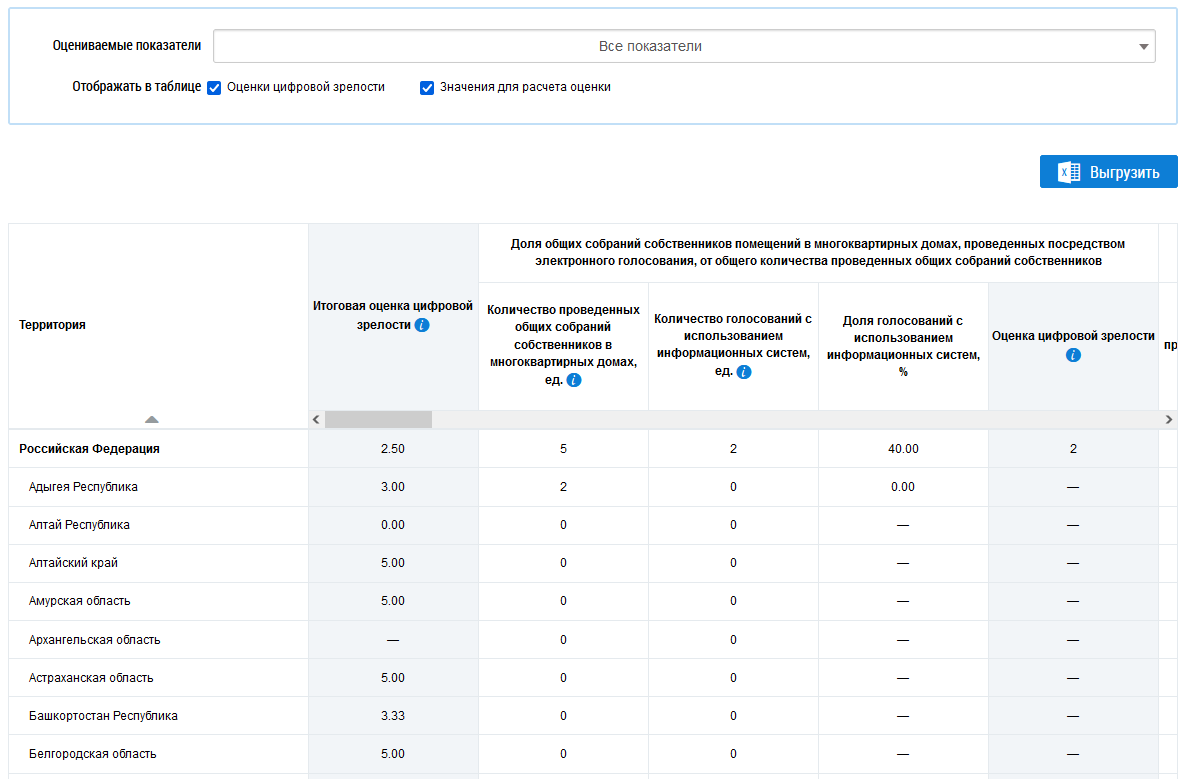Click the Архангельская область row

94,640
